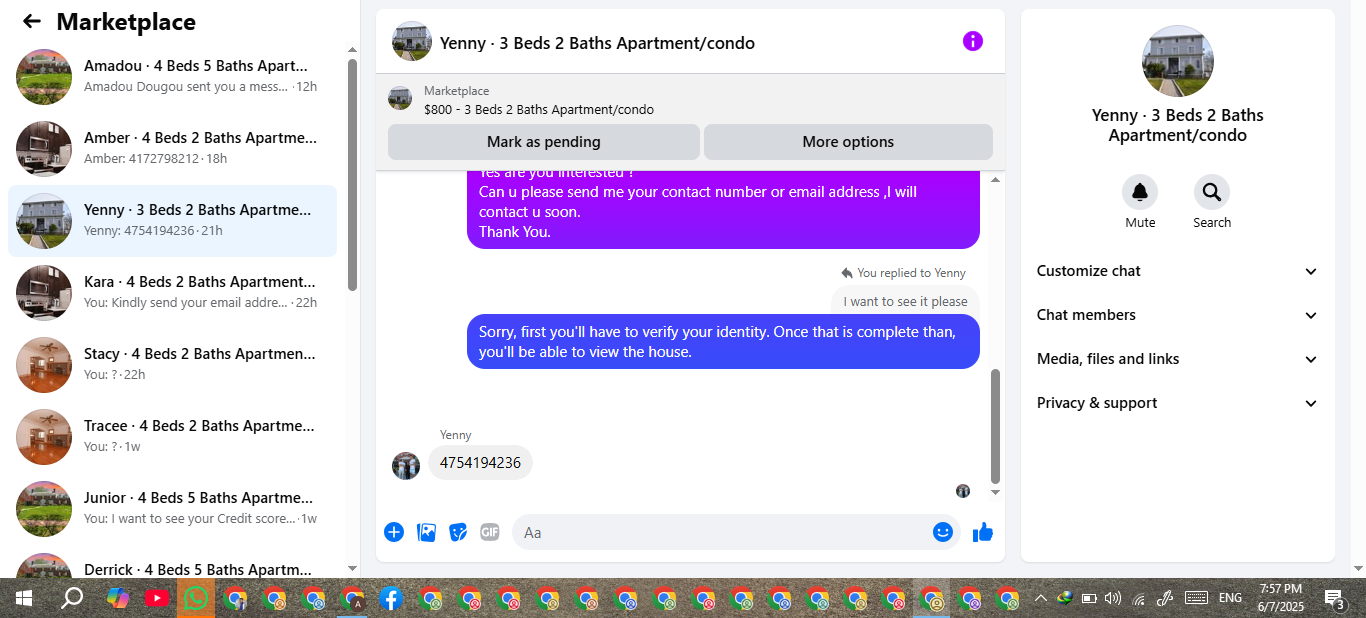Viewport: 1366px width, 618px height.
Task: Open the emoji picker smiley
Action: click(x=942, y=532)
